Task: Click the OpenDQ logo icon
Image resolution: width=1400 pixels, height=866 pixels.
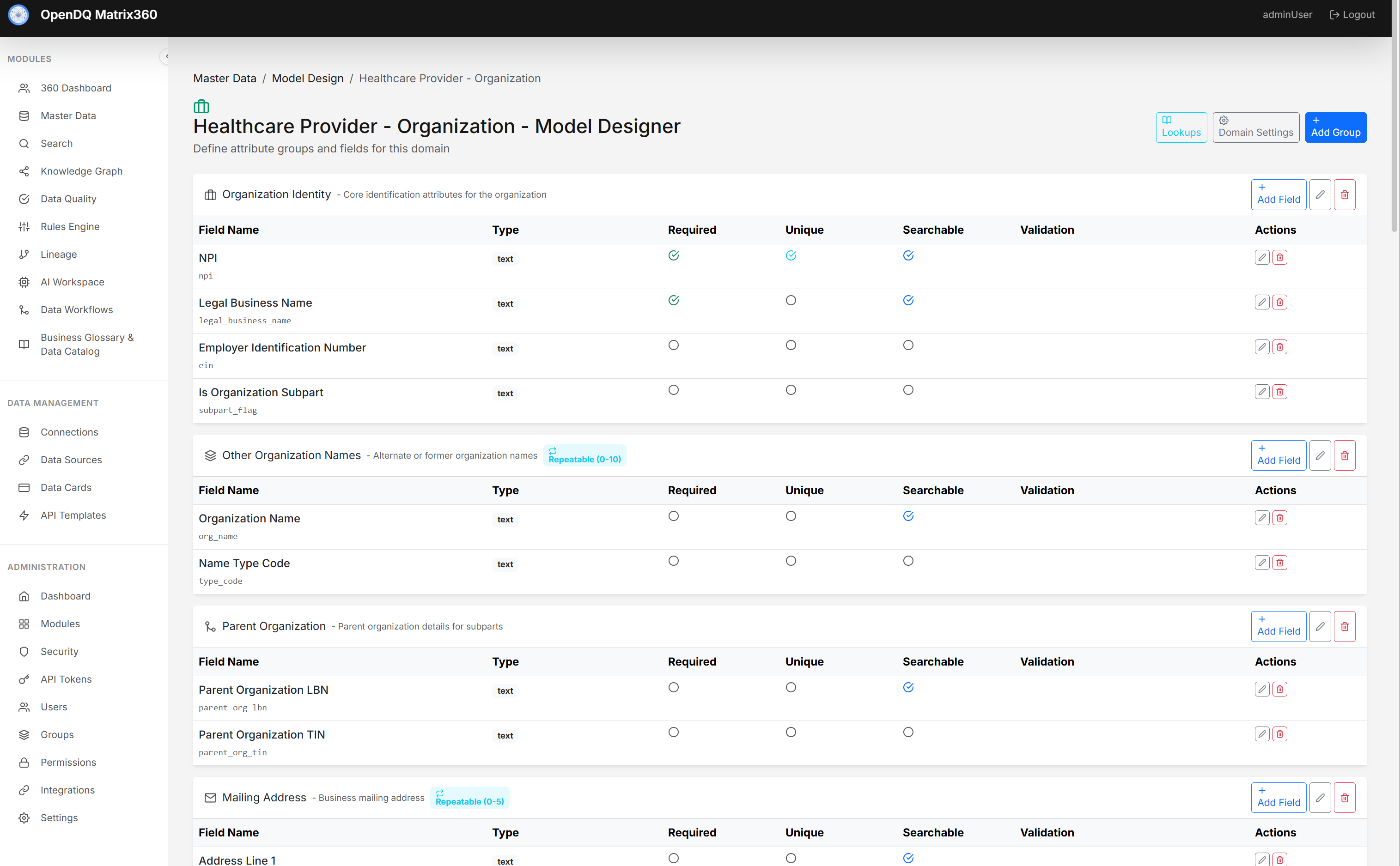Action: pos(18,15)
